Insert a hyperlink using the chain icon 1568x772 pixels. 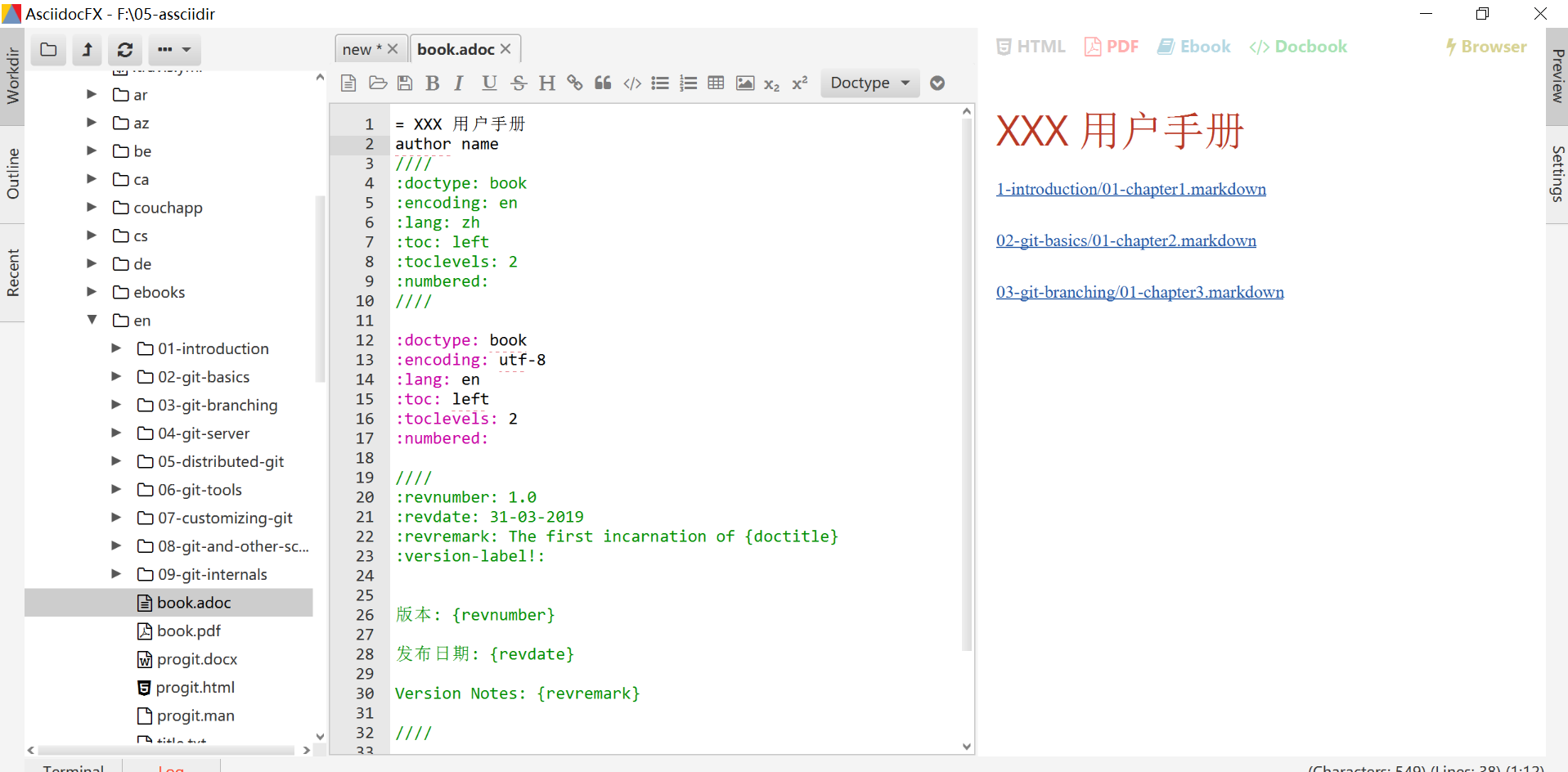pos(575,83)
